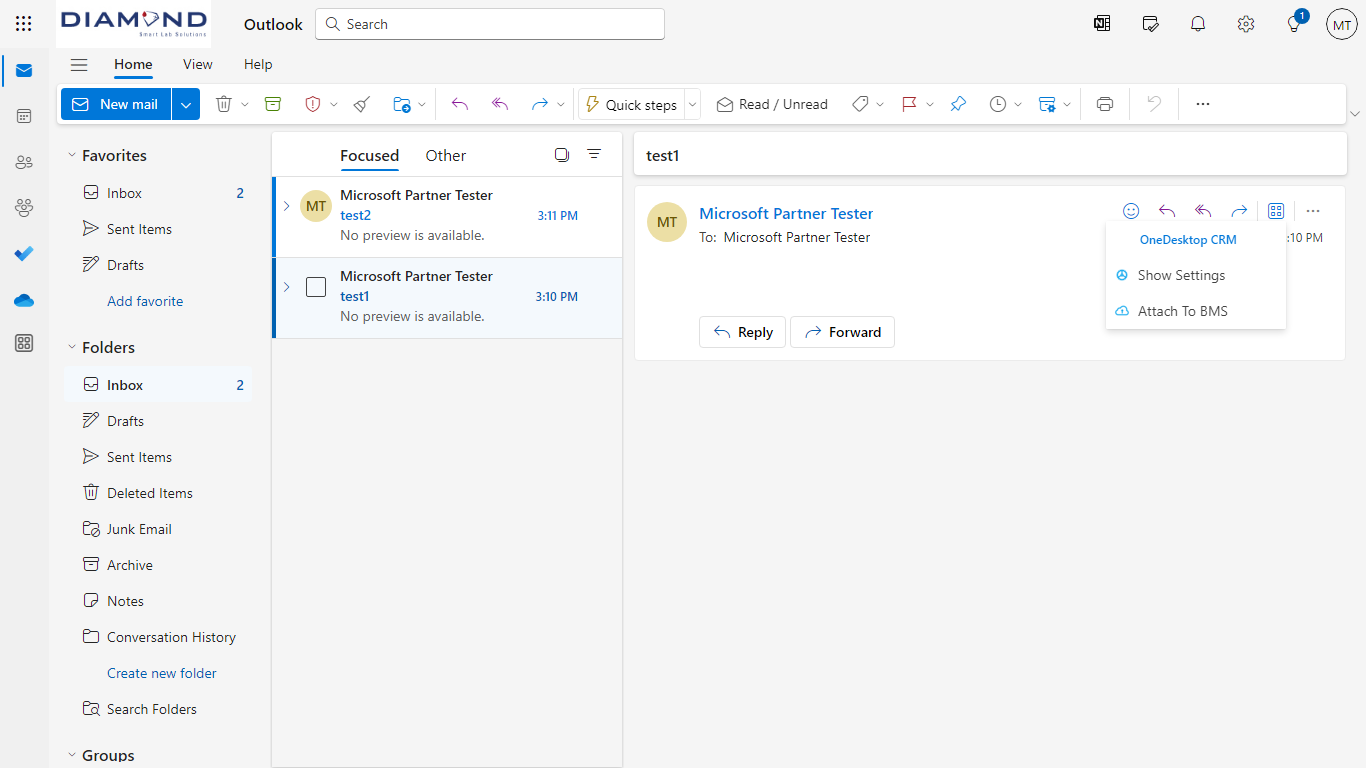Screen dimensions: 1366x768
Task: Click Reply arrow in the ribbon
Action: [x=460, y=104]
